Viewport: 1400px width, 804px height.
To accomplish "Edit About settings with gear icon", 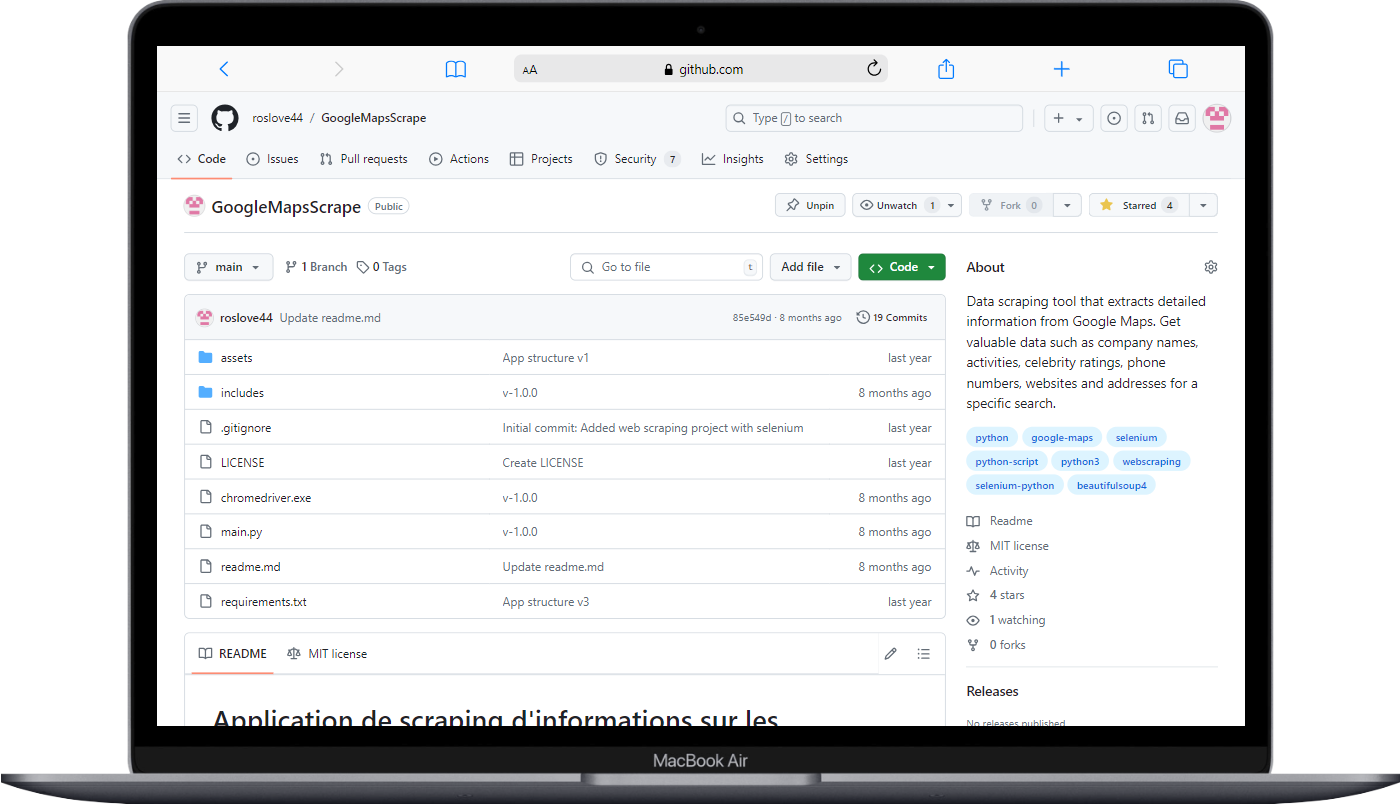I will 1211,267.
